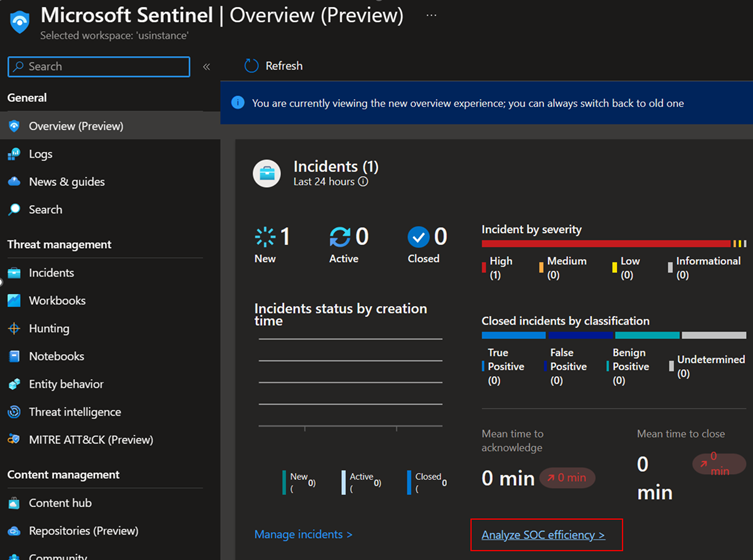
Task: Collapse the sidebar with double chevron
Action: coord(207,67)
